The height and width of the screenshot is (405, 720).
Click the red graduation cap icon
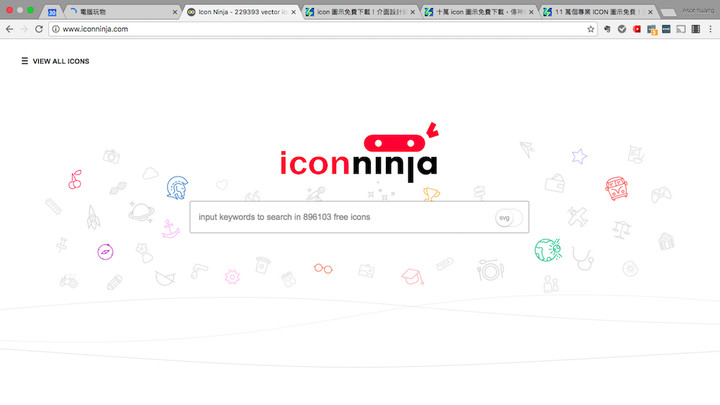(412, 276)
